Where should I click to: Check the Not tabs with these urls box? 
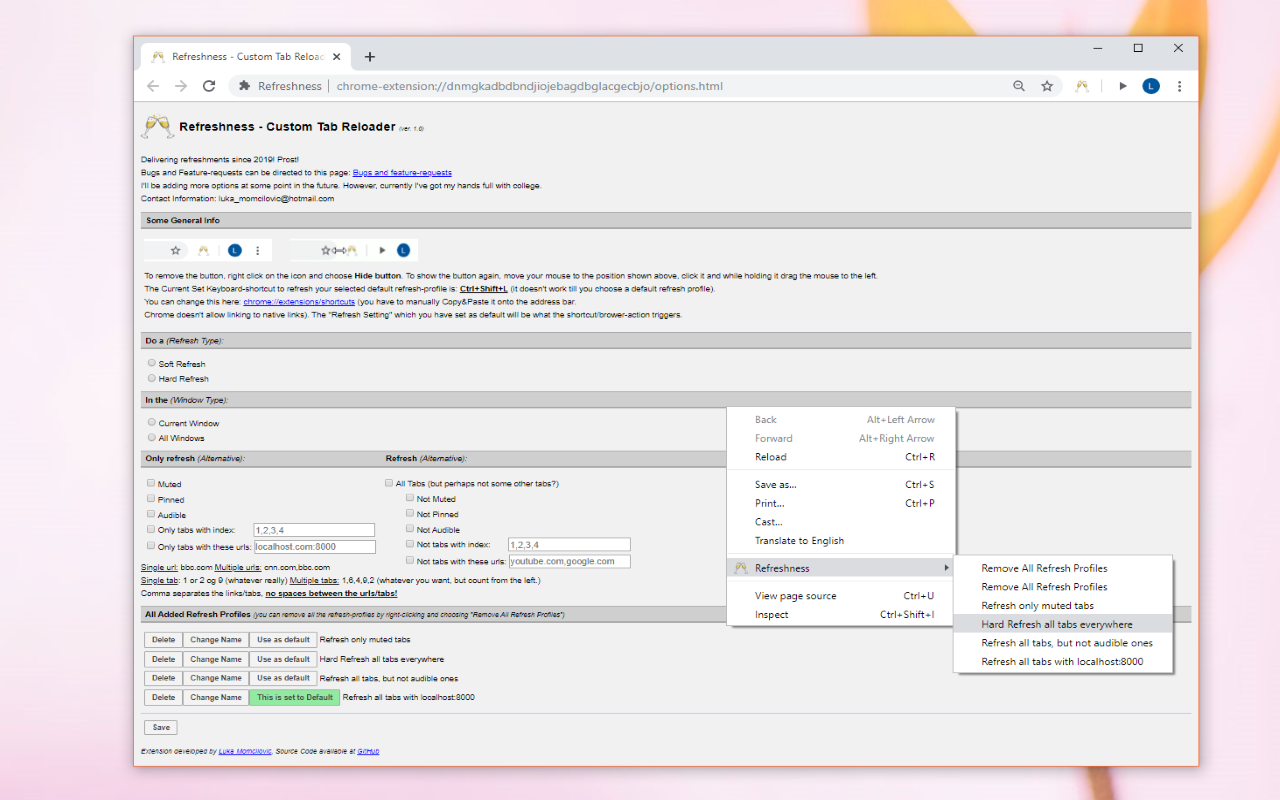(410, 560)
